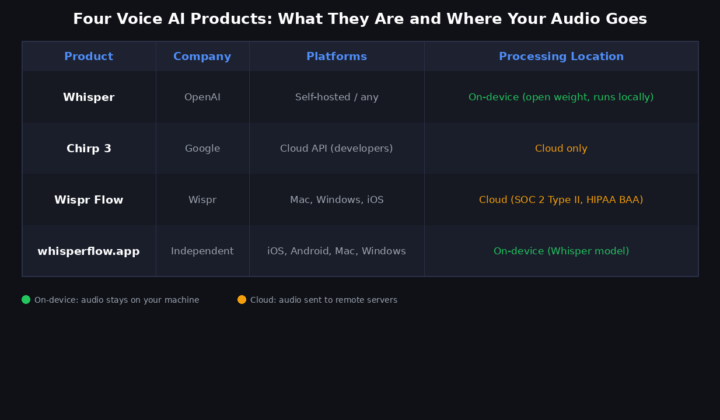Click 'Cloud (SOC 2 Type II, HIPAA BAA)' cell
Viewport: 720px width, 420px height.
click(x=561, y=200)
